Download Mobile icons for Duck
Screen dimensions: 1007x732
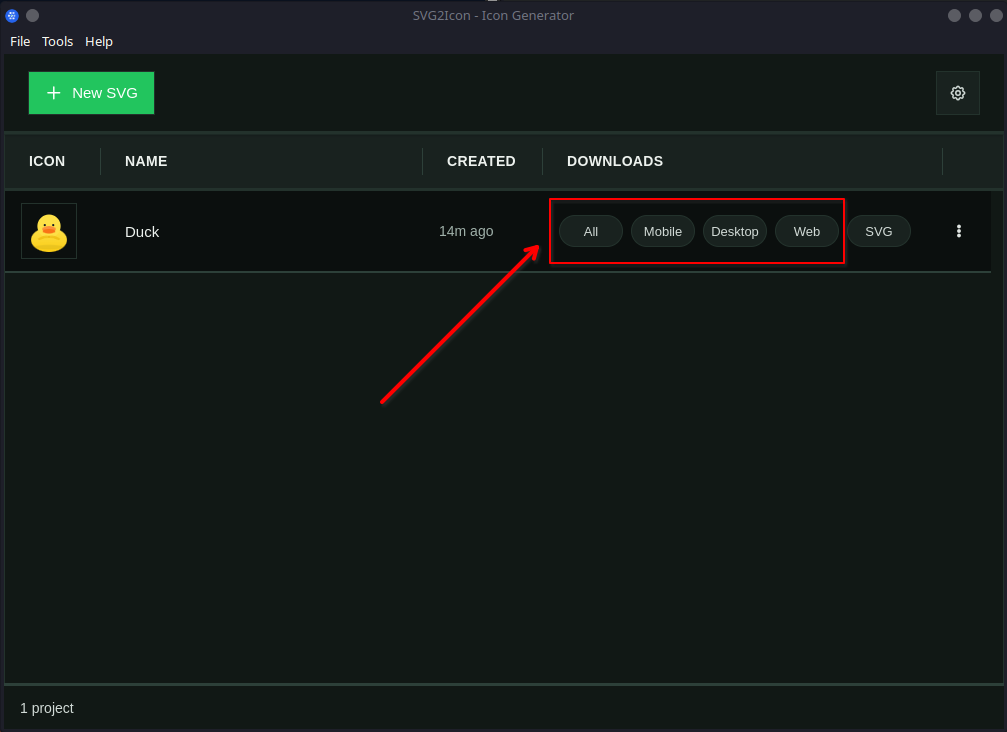[x=662, y=231]
